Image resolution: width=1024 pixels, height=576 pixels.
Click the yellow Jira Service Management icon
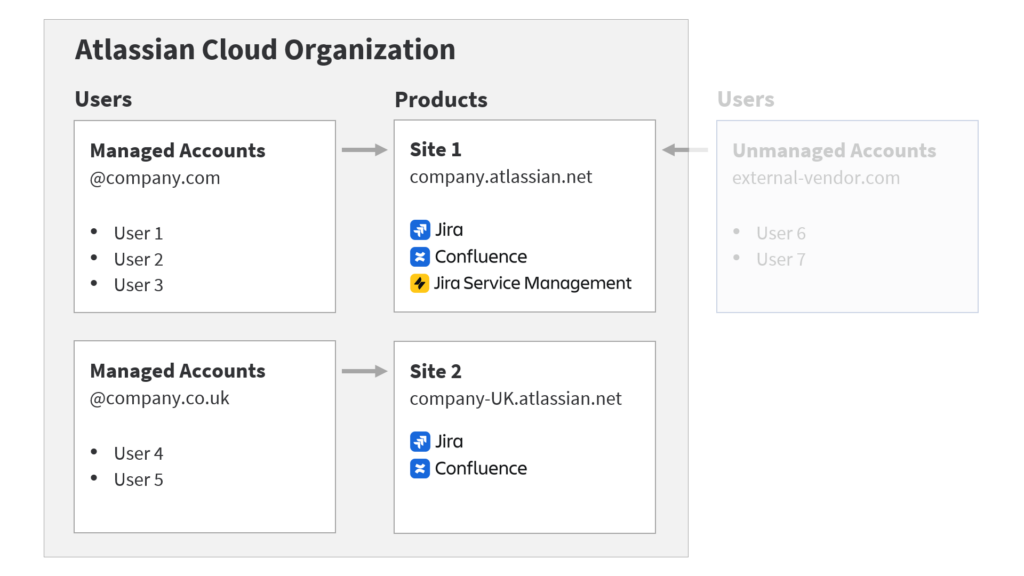pos(420,284)
